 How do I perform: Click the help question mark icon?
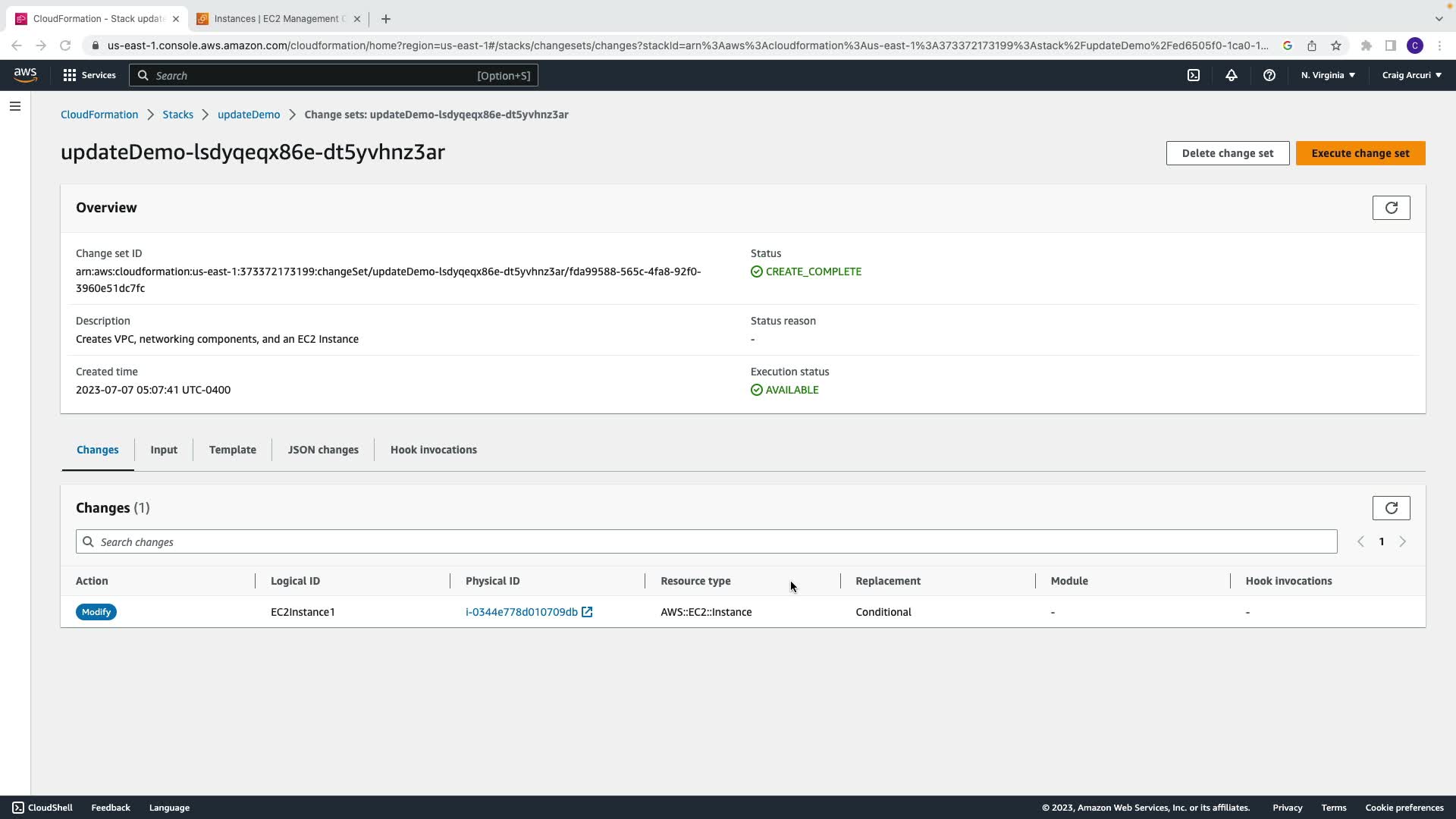pyautogui.click(x=1269, y=75)
